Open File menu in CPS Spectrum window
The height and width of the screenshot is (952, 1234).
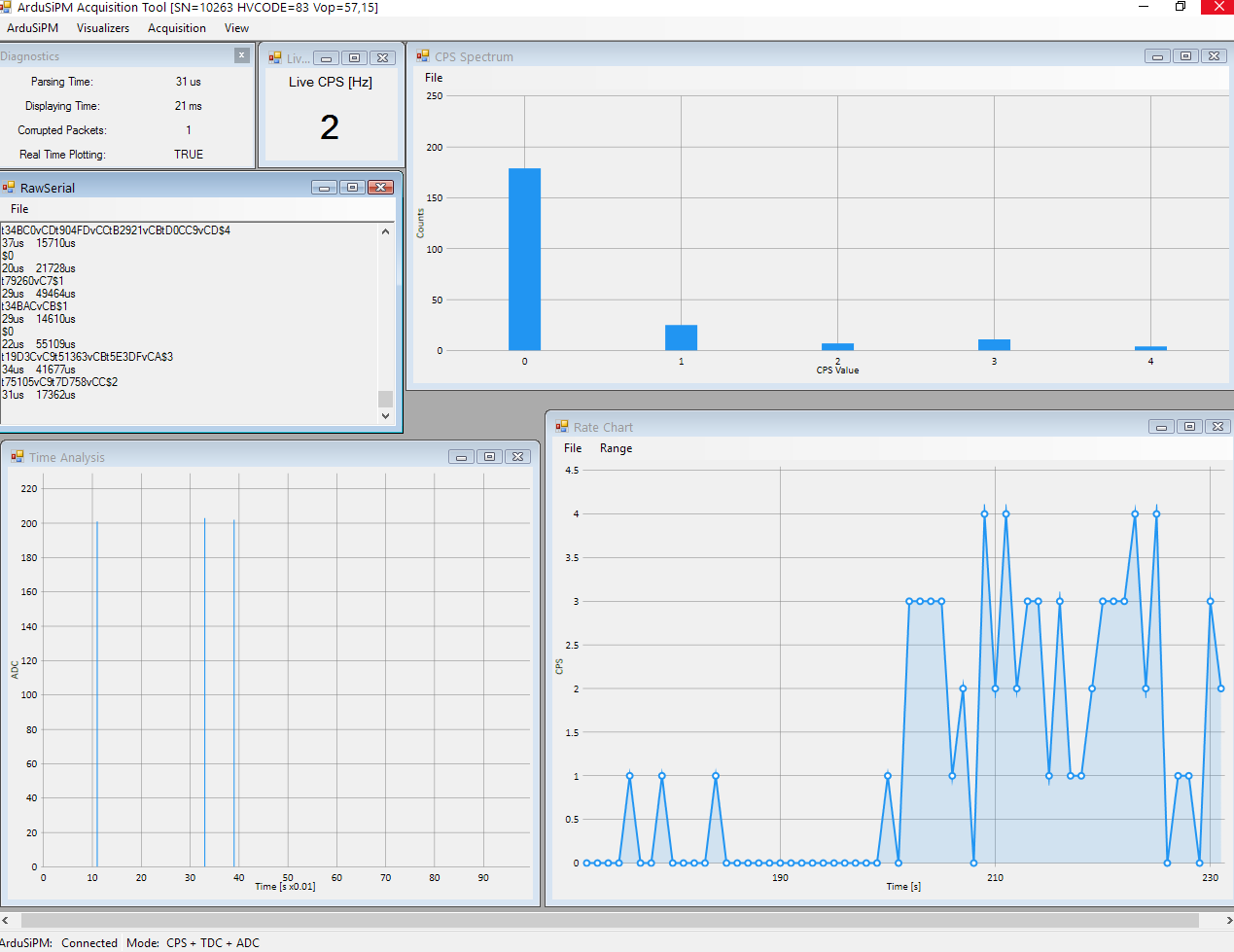pyautogui.click(x=434, y=78)
